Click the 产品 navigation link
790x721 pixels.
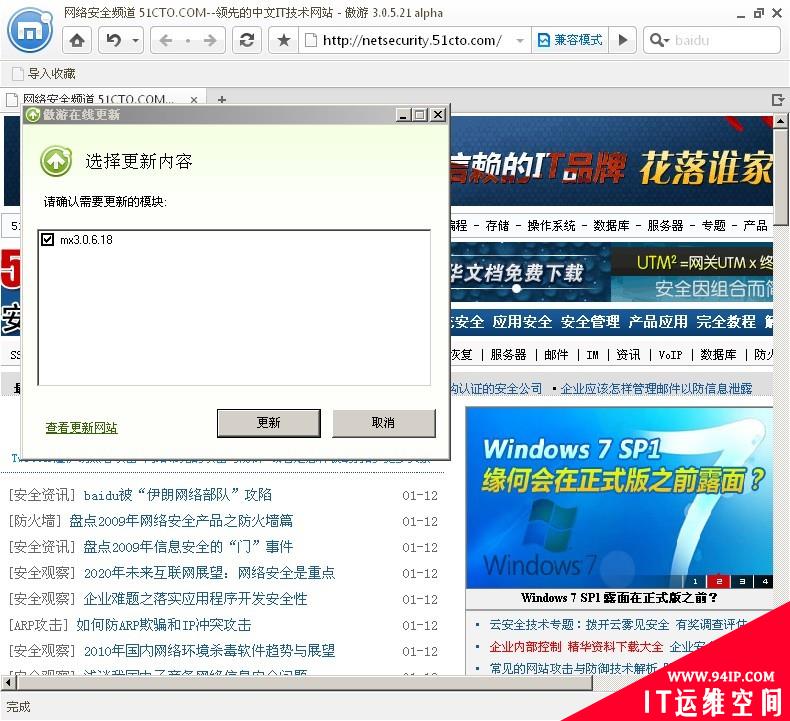pos(755,225)
